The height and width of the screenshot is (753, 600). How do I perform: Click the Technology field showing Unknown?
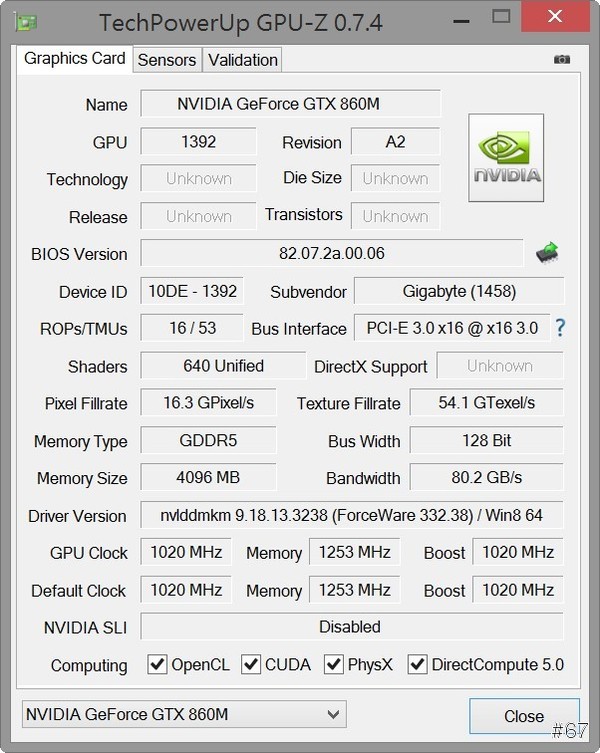coord(198,178)
